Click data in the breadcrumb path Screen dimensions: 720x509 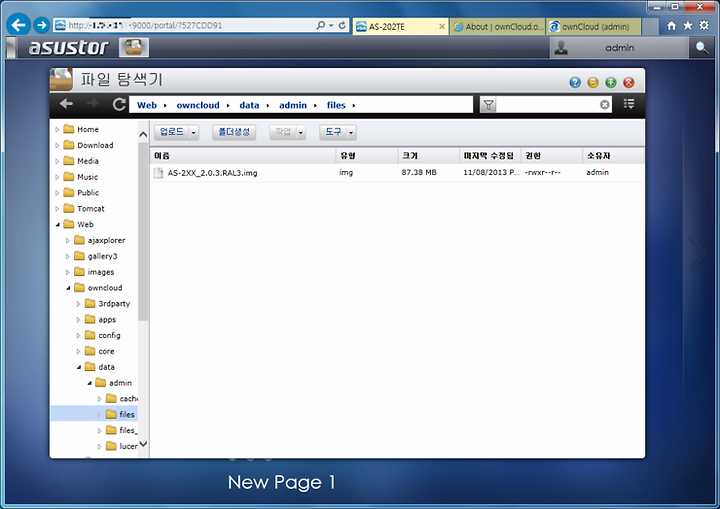coord(249,105)
